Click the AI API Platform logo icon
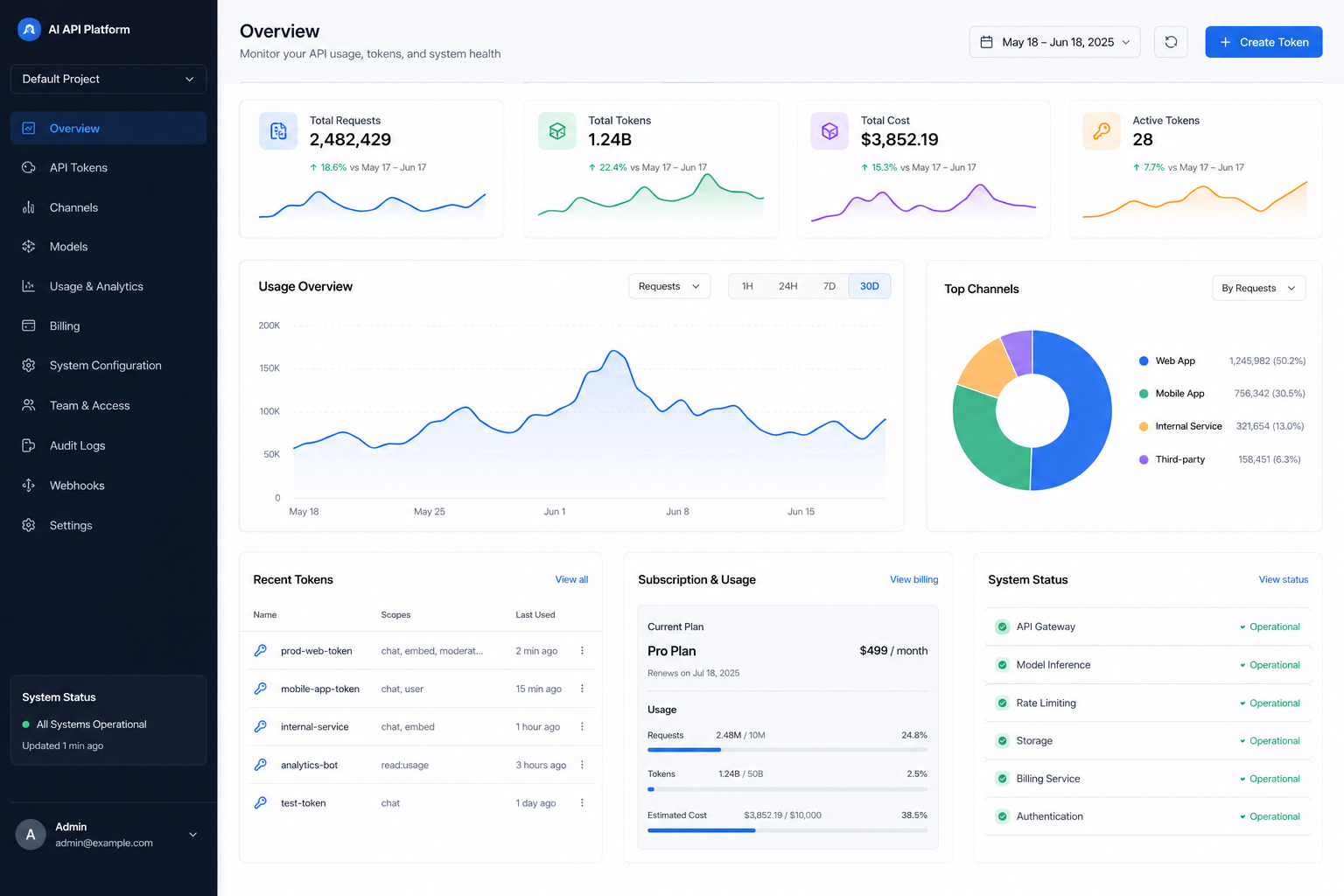This screenshot has width=1344, height=896. pos(29,30)
